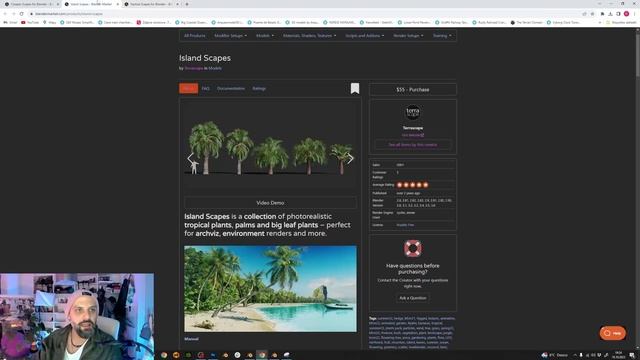Select the All Products menu item
The image size is (640, 360).
(x=194, y=36)
